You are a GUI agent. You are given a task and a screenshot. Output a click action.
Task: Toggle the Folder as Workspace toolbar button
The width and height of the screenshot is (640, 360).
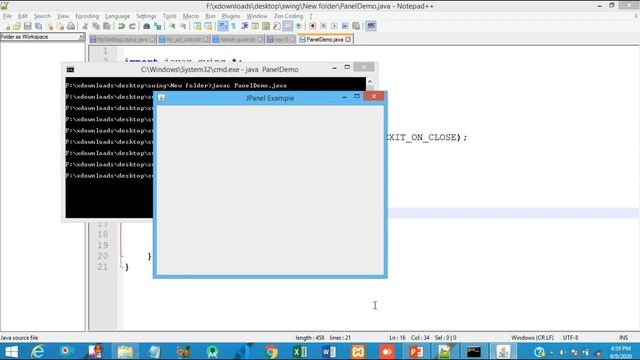[x=288, y=26]
